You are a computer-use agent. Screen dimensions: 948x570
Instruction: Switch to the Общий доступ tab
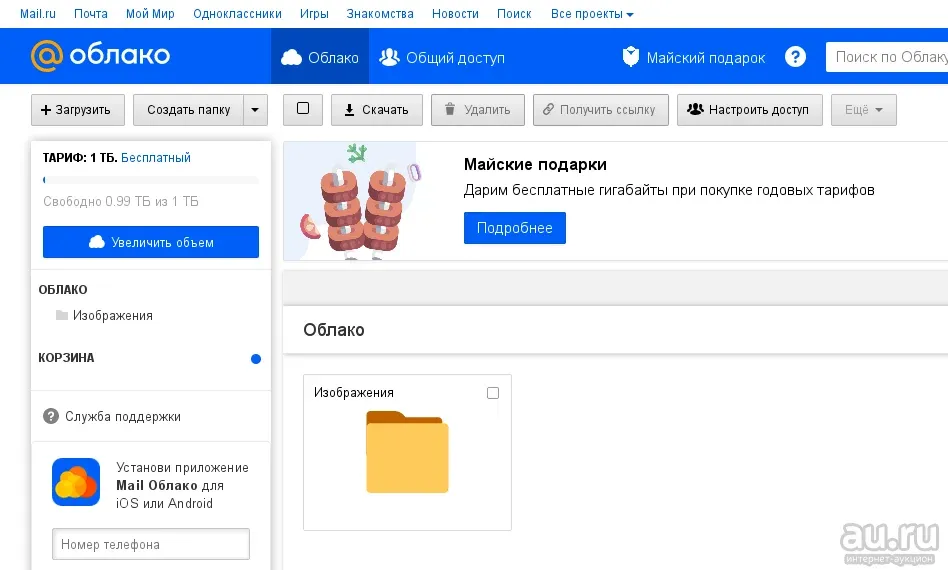441,57
